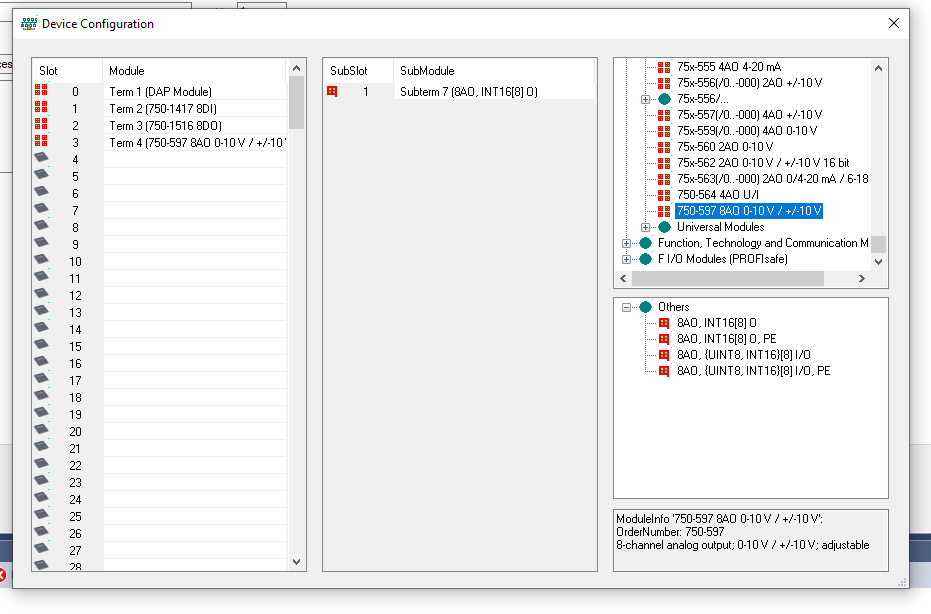Click the module tree horizontal scrollbar thumb

(728, 278)
